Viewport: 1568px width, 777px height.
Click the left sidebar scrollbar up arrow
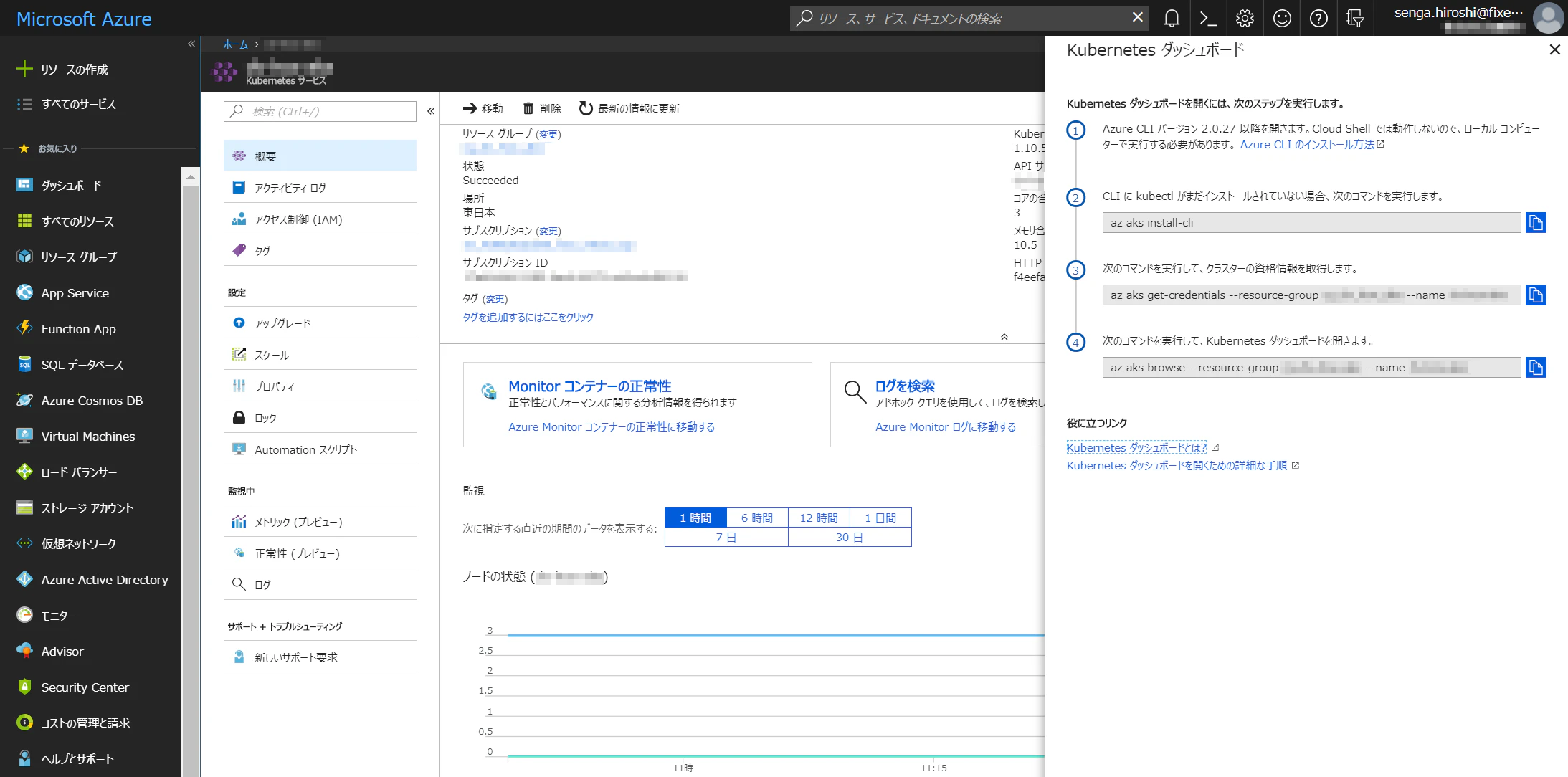click(190, 176)
